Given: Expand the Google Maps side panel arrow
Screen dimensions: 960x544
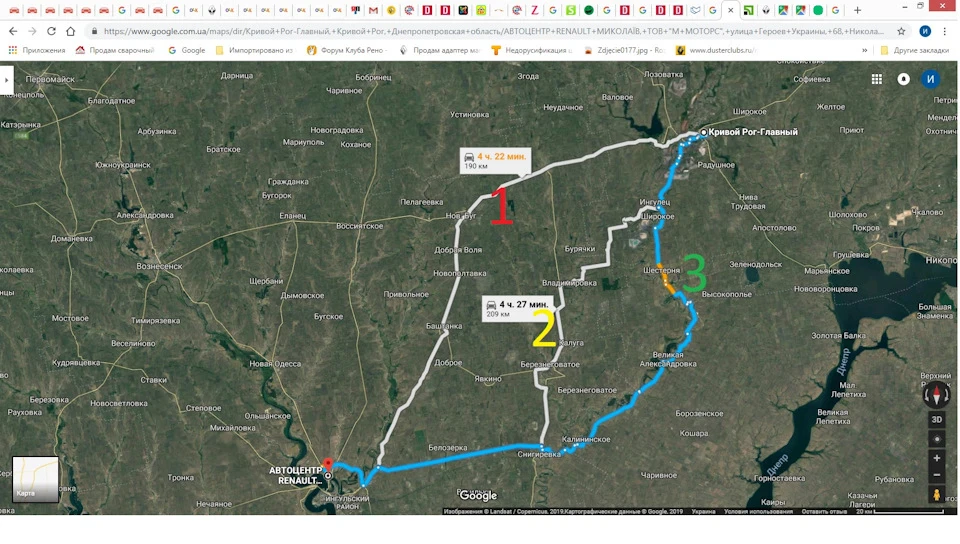Looking at the screenshot, I should (6, 80).
